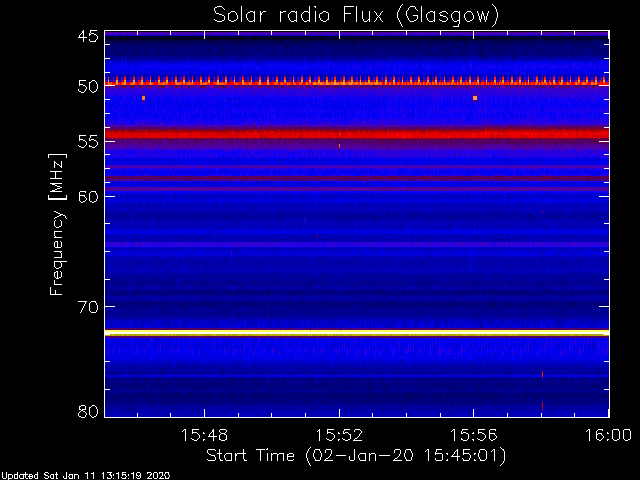The height and width of the screenshot is (480, 640).
Task: Click the 60 MHz frequency label
Action: [x=88, y=196]
